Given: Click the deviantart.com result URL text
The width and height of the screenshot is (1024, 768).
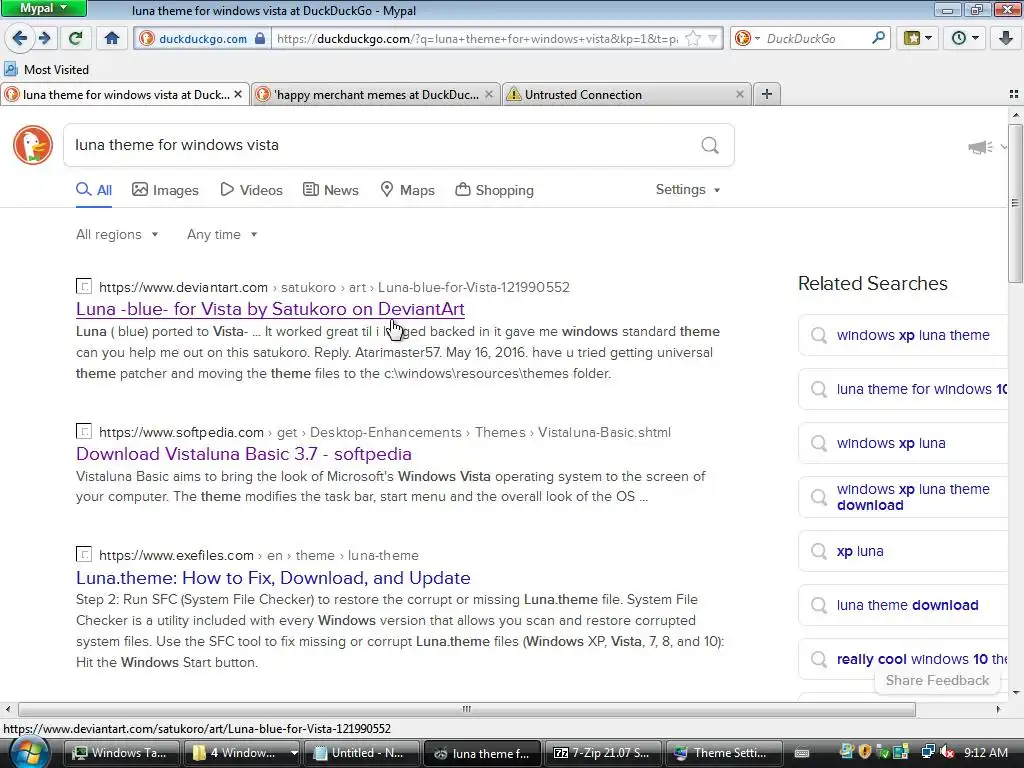Looking at the screenshot, I should tap(334, 287).
